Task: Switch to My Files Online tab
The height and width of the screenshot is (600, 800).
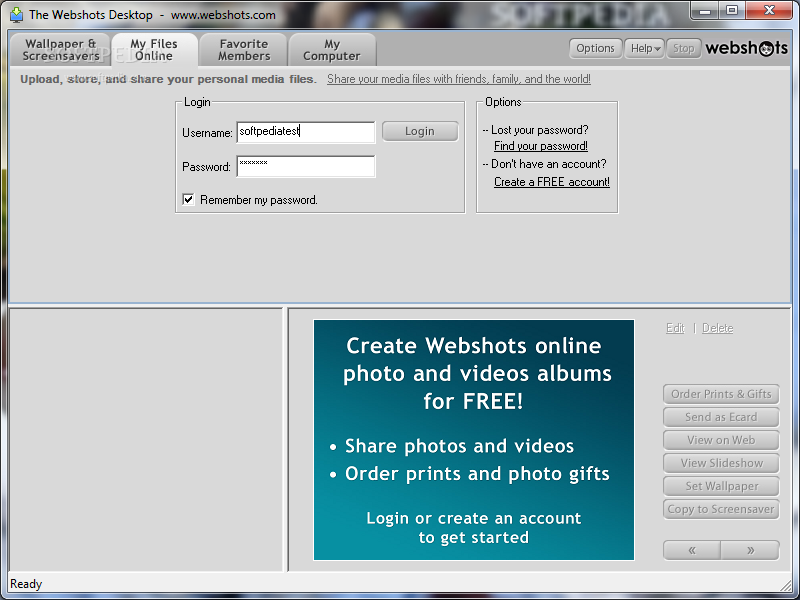Action: coord(154,50)
